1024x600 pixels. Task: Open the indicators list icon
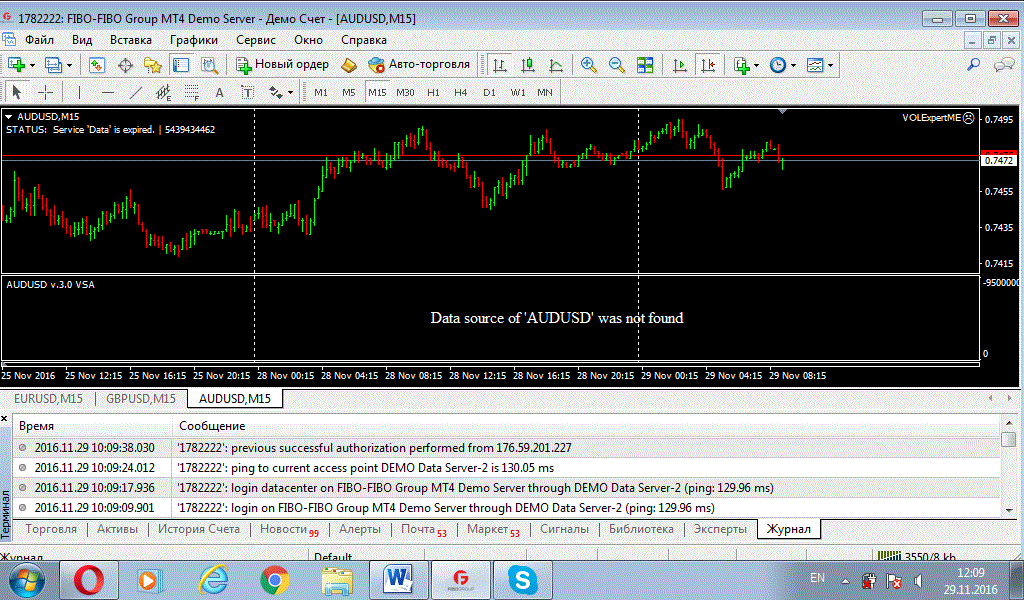click(741, 65)
